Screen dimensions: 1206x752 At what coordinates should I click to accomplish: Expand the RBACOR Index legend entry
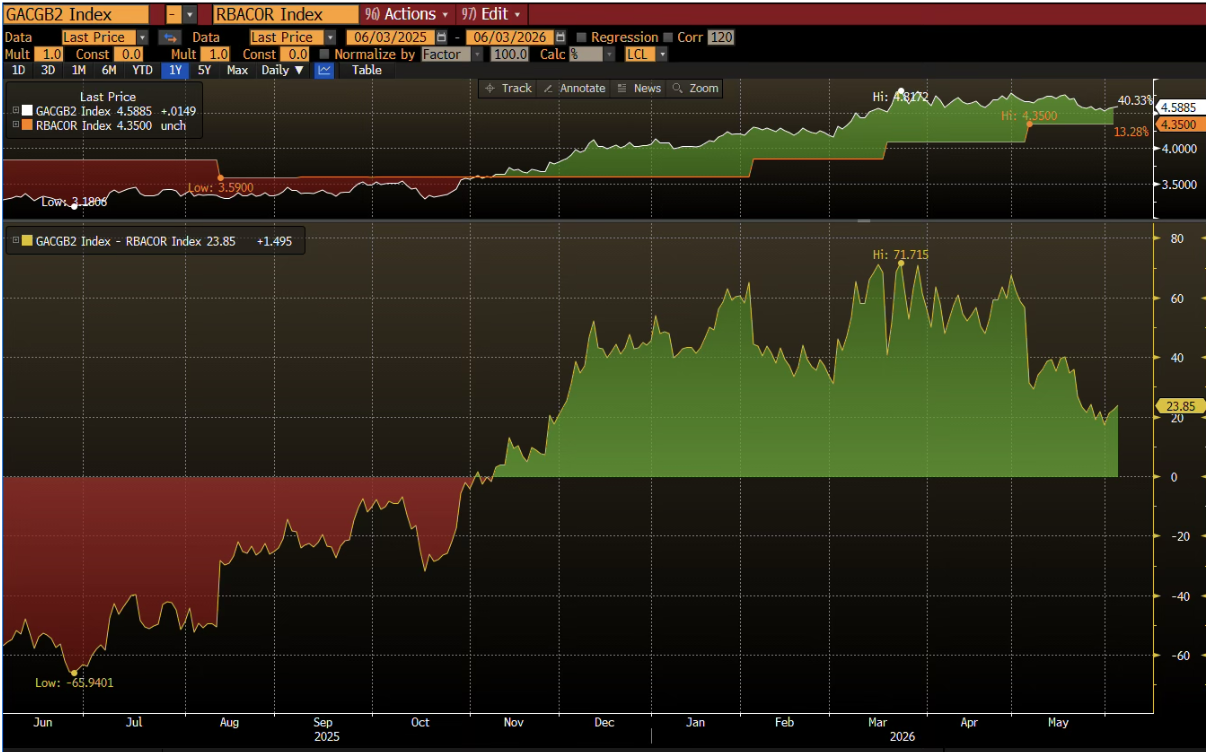coord(15,126)
